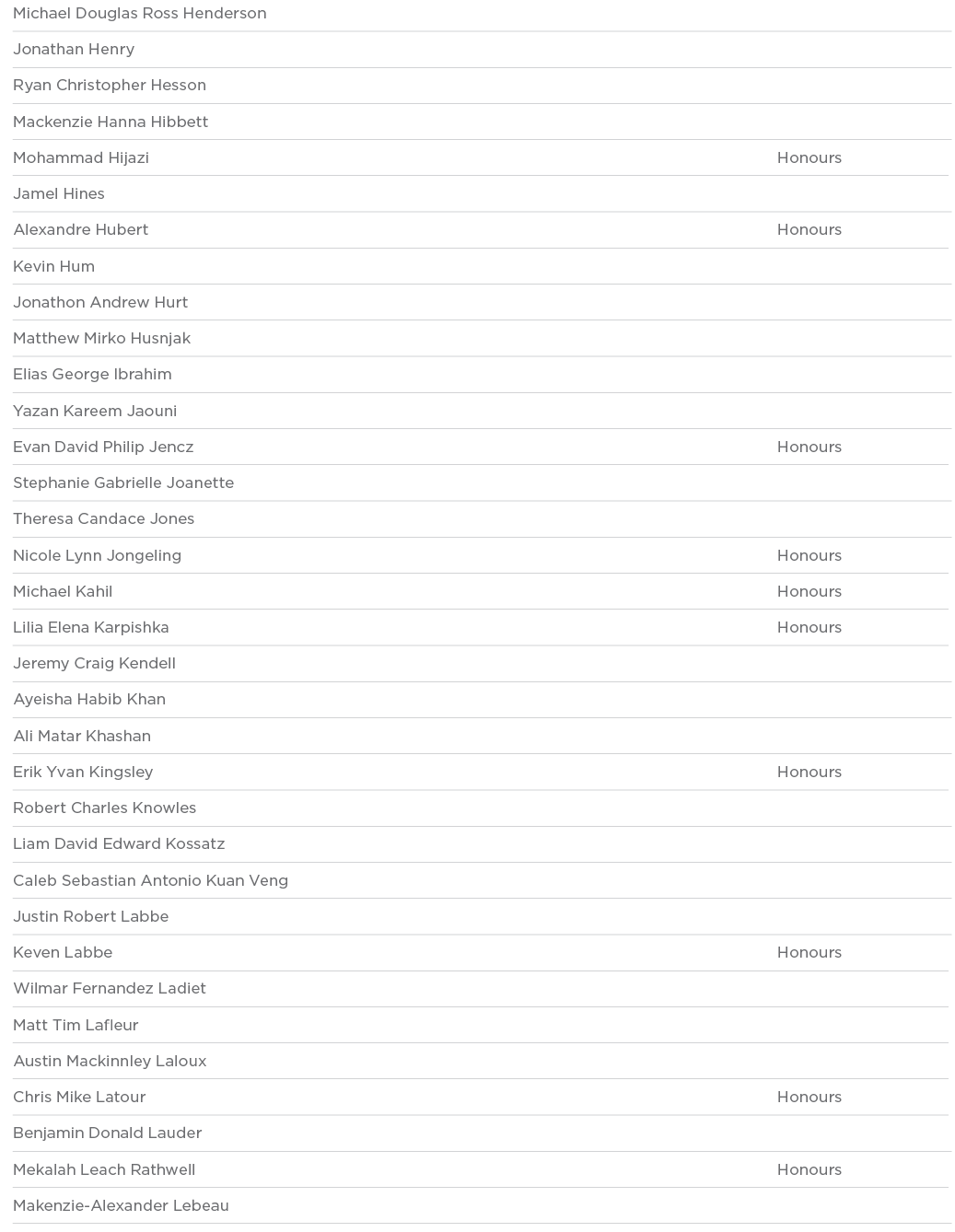This screenshot has width=955, height=1232.
Task: Click Honours next to Lilia Elena Karpishka
Action: coord(809,627)
